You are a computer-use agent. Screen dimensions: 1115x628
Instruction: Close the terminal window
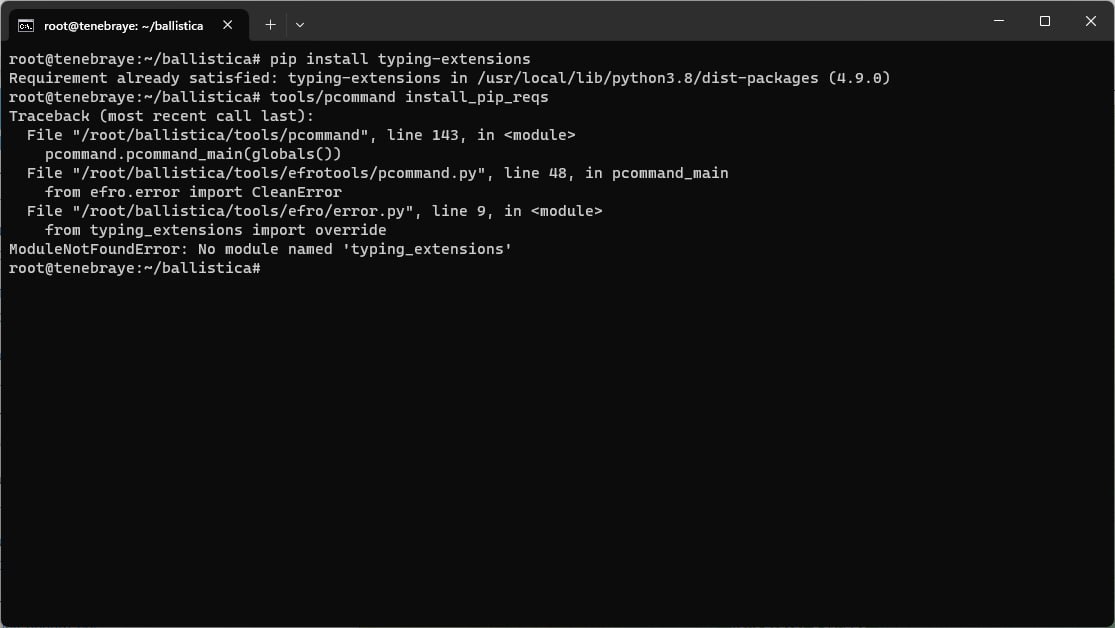pos(1090,21)
